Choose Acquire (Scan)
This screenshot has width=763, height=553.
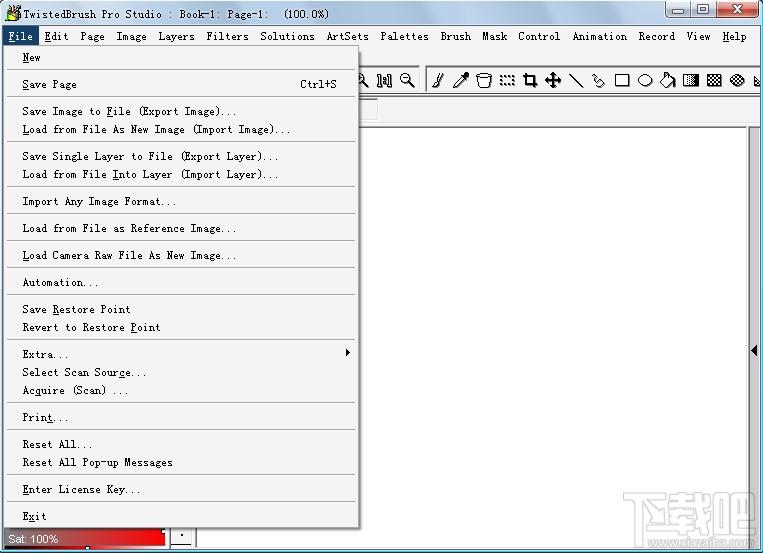(x=181, y=390)
